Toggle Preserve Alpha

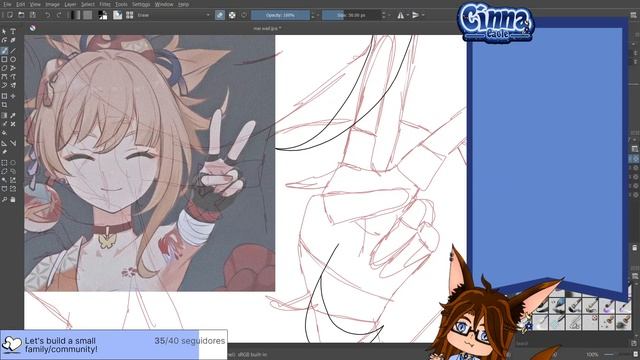click(x=232, y=15)
